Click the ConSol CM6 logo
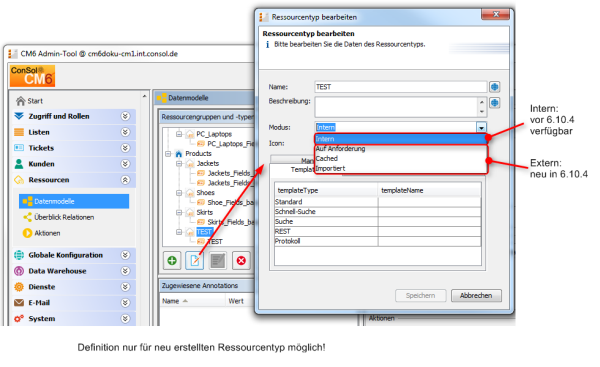 [x=32, y=76]
